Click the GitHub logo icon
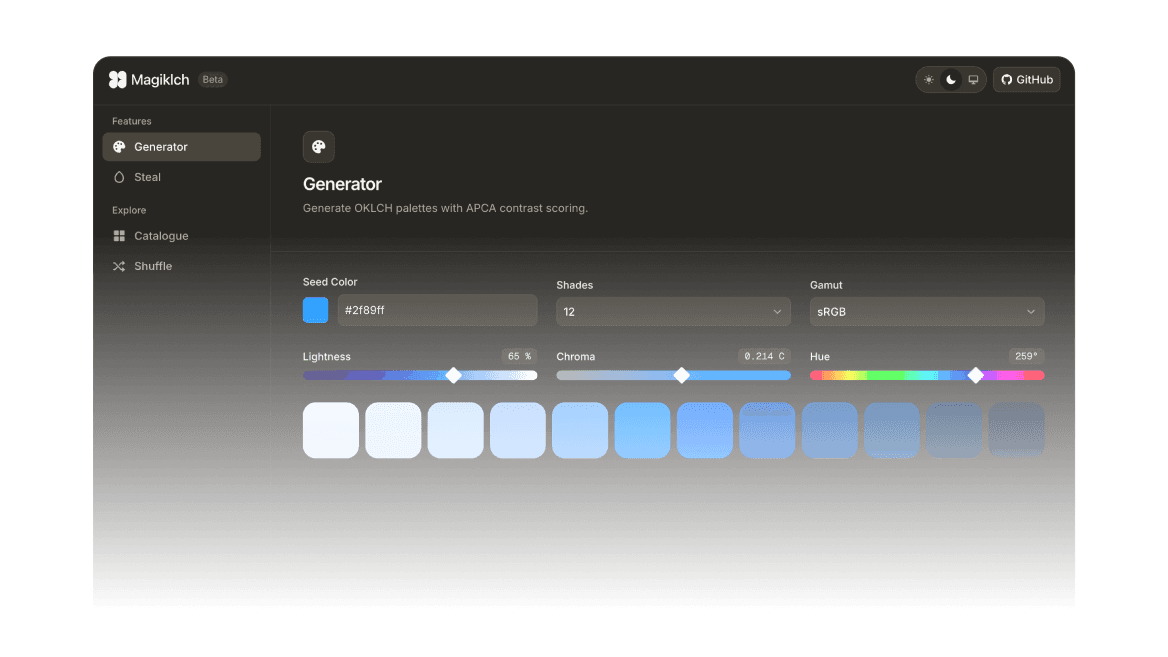This screenshot has width=1168, height=657. (x=1008, y=79)
